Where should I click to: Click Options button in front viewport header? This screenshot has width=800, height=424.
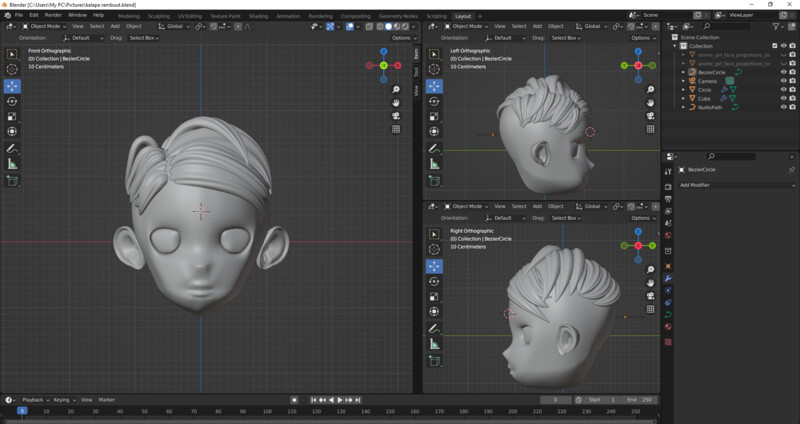[x=402, y=37]
